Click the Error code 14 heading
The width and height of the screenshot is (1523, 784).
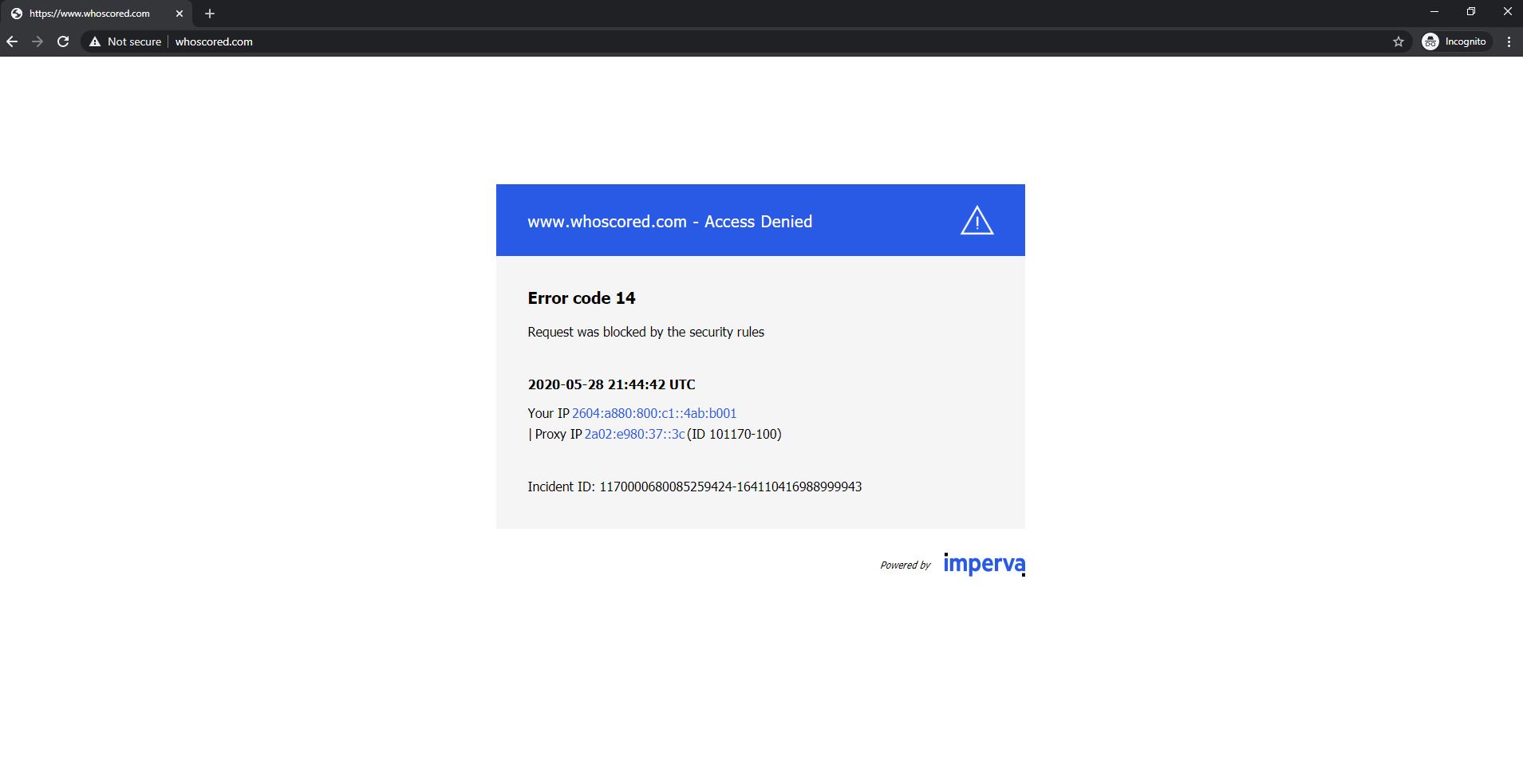click(580, 297)
